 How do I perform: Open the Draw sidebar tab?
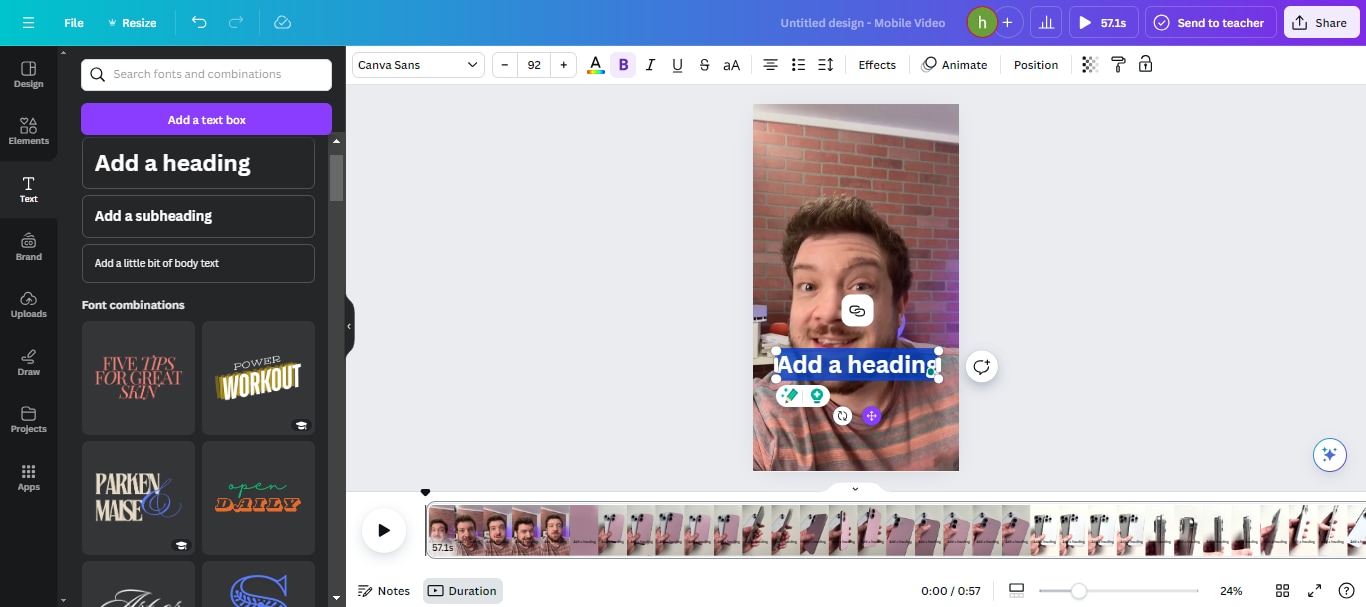(x=28, y=362)
